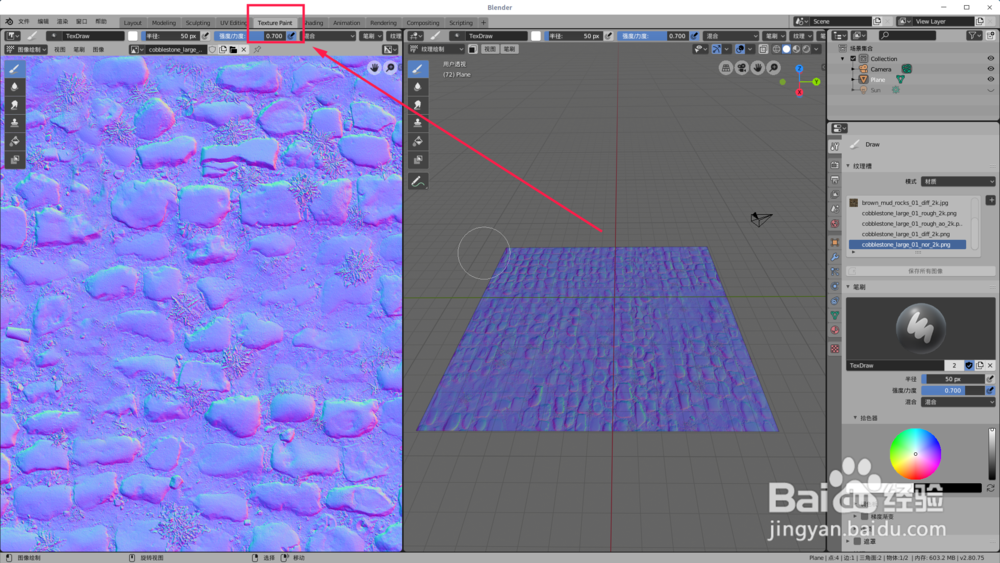Open the blend mode dropdown in 3D viewport header
Image resolution: width=1000 pixels, height=563 pixels.
point(731,36)
